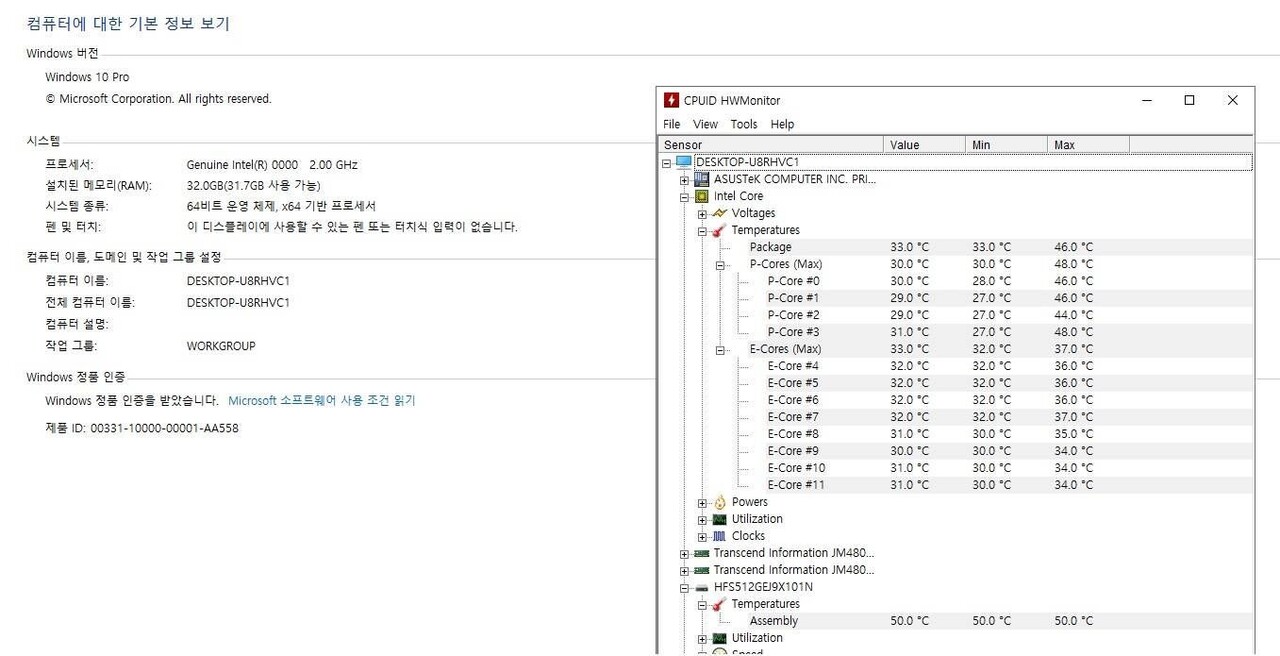This screenshot has height=656, width=1280.
Task: Collapse the DESKTOP-U8RHVC1 root node
Action: pyautogui.click(x=668, y=161)
